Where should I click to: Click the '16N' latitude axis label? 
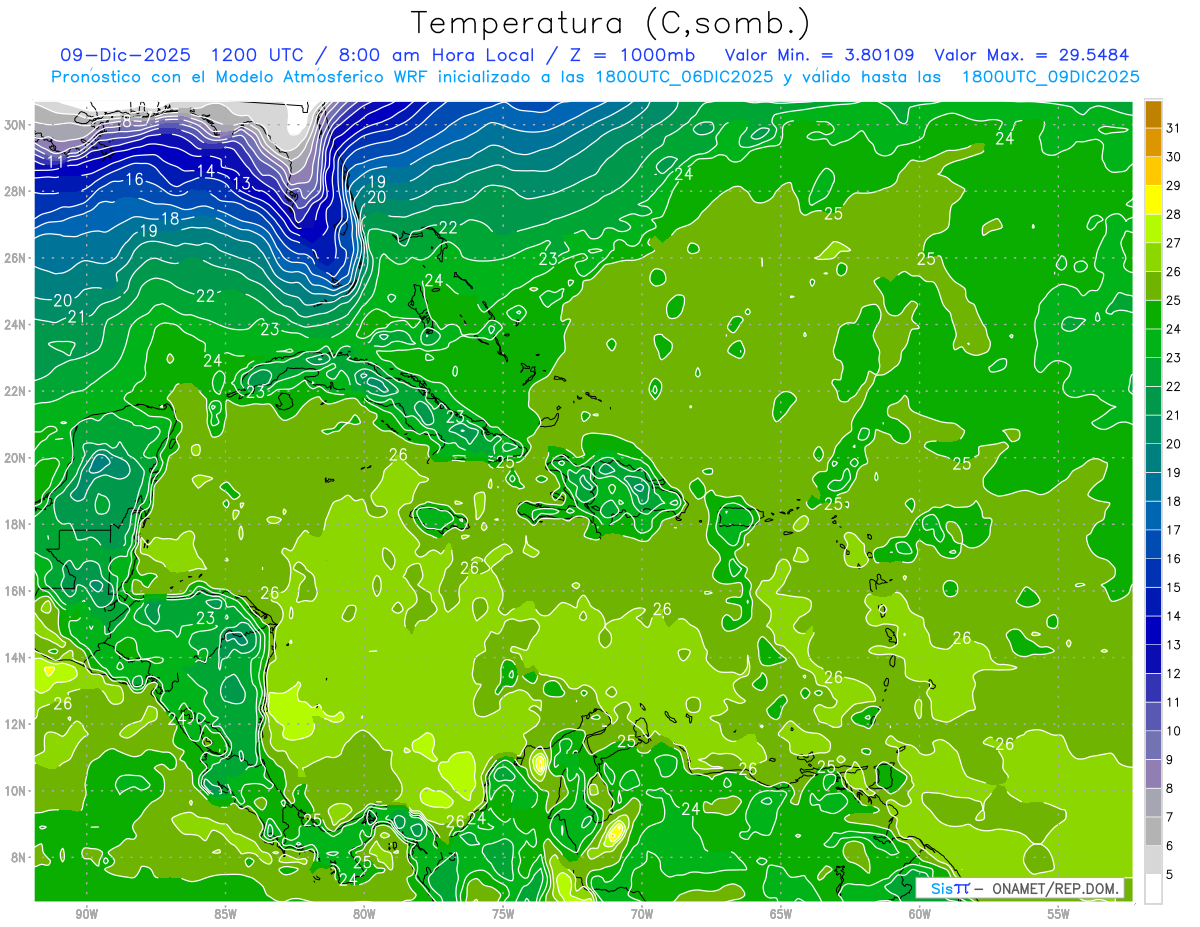click(x=15, y=591)
